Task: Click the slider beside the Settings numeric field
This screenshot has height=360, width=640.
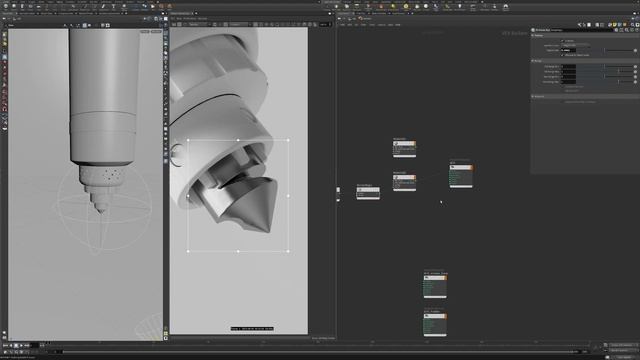Action: coord(605,50)
